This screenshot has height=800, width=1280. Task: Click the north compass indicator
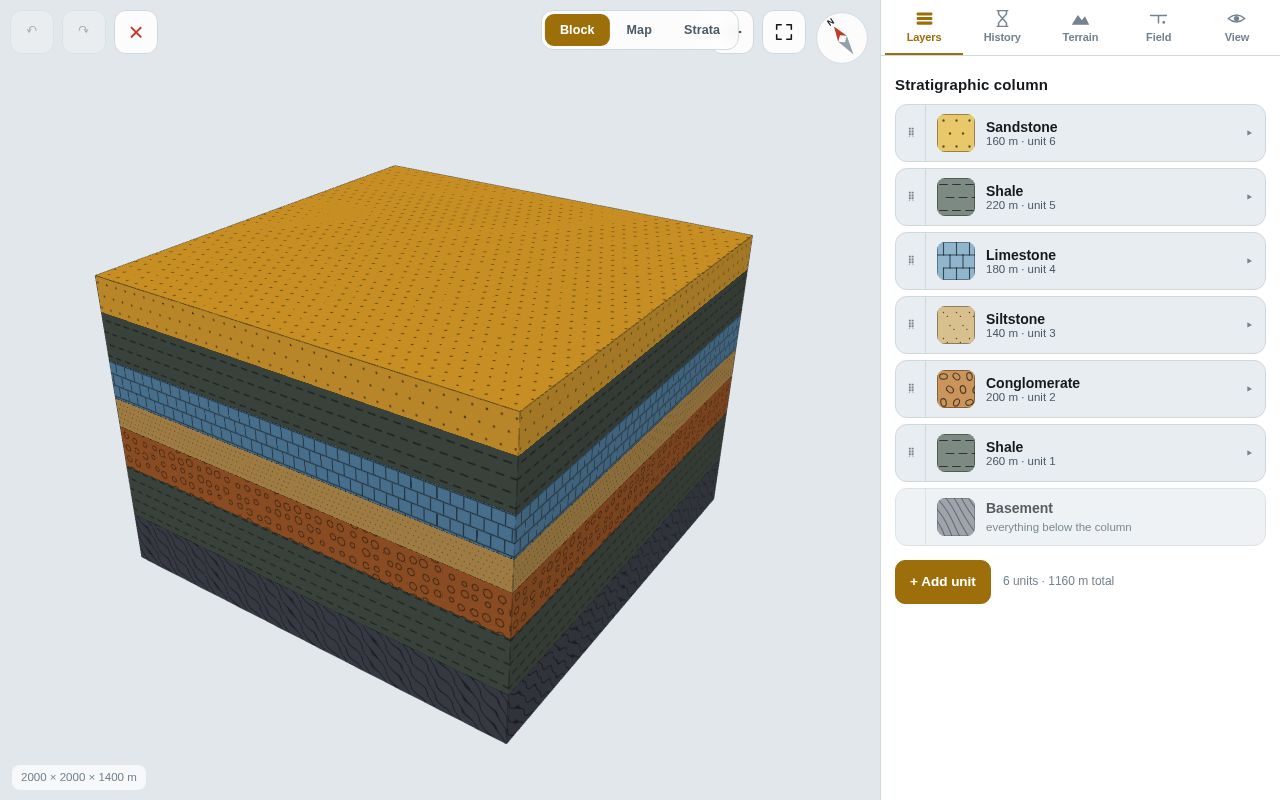(842, 38)
